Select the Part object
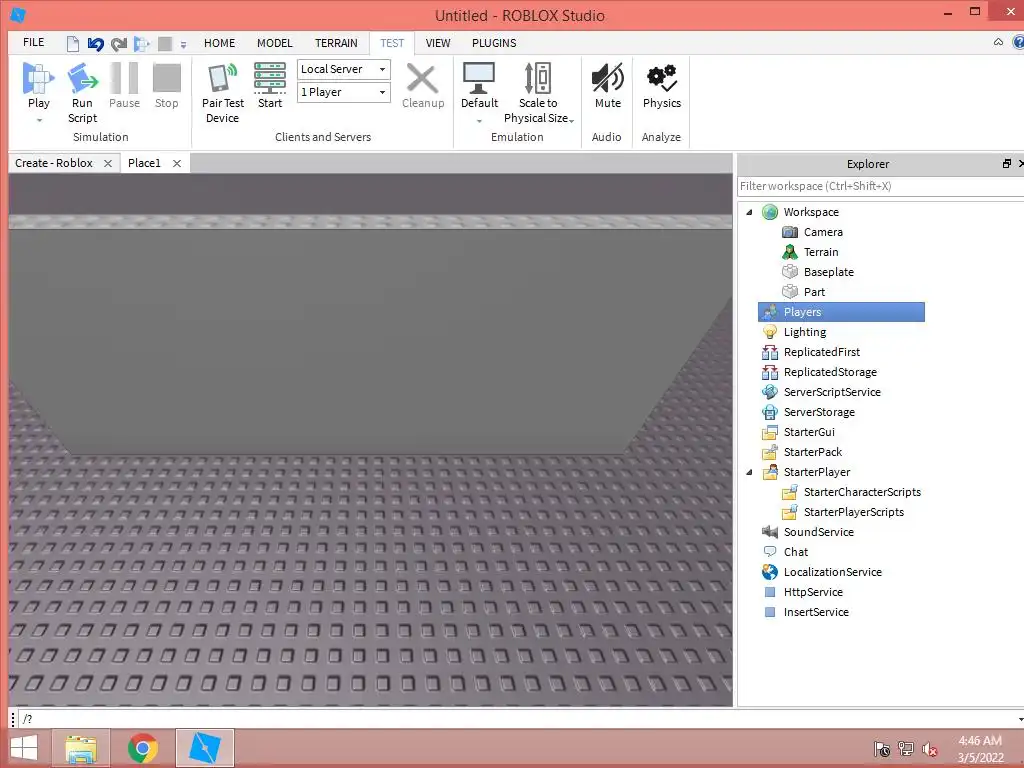The height and width of the screenshot is (768, 1024). tap(814, 292)
